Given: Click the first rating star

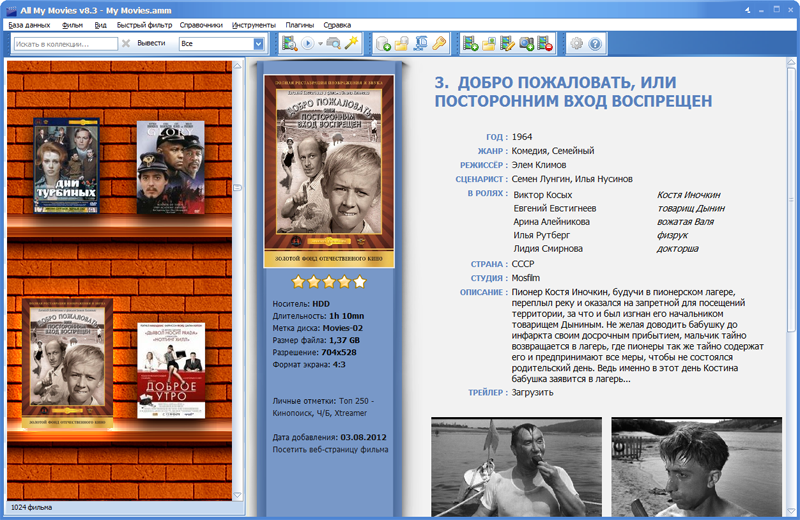Looking at the screenshot, I should click(x=298, y=281).
